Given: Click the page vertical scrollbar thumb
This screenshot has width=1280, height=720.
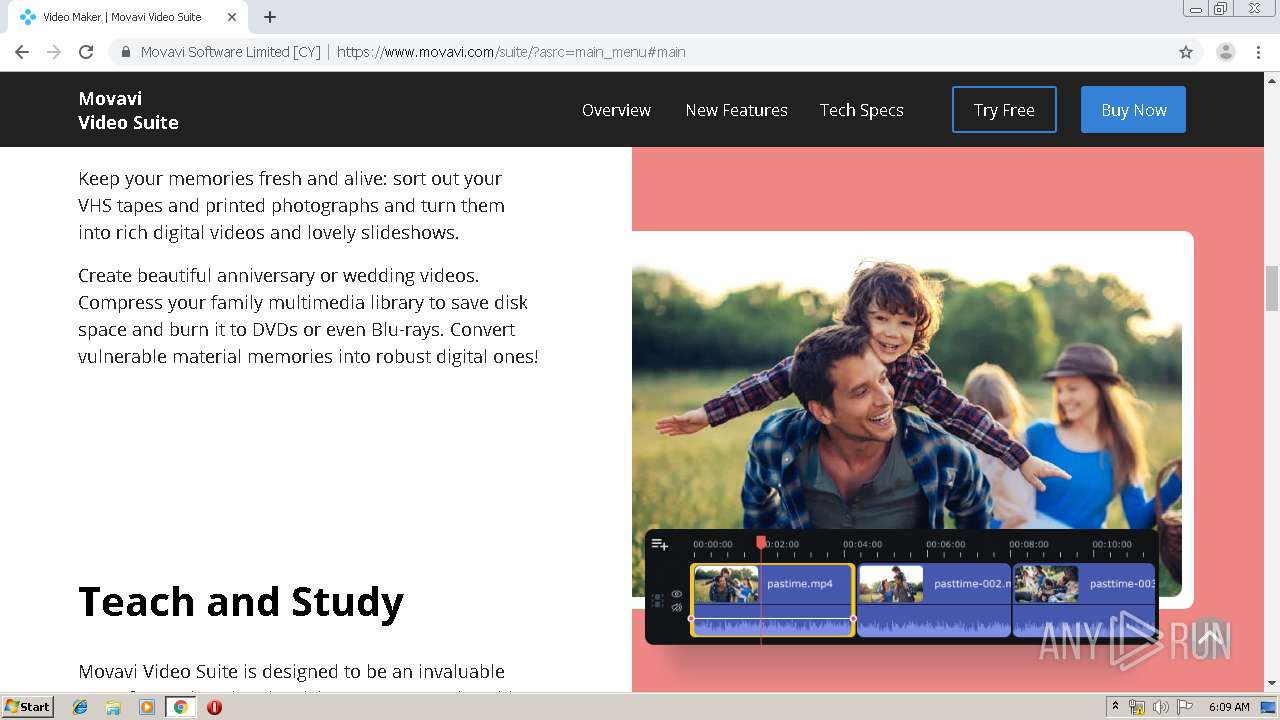Looking at the screenshot, I should [x=1272, y=289].
